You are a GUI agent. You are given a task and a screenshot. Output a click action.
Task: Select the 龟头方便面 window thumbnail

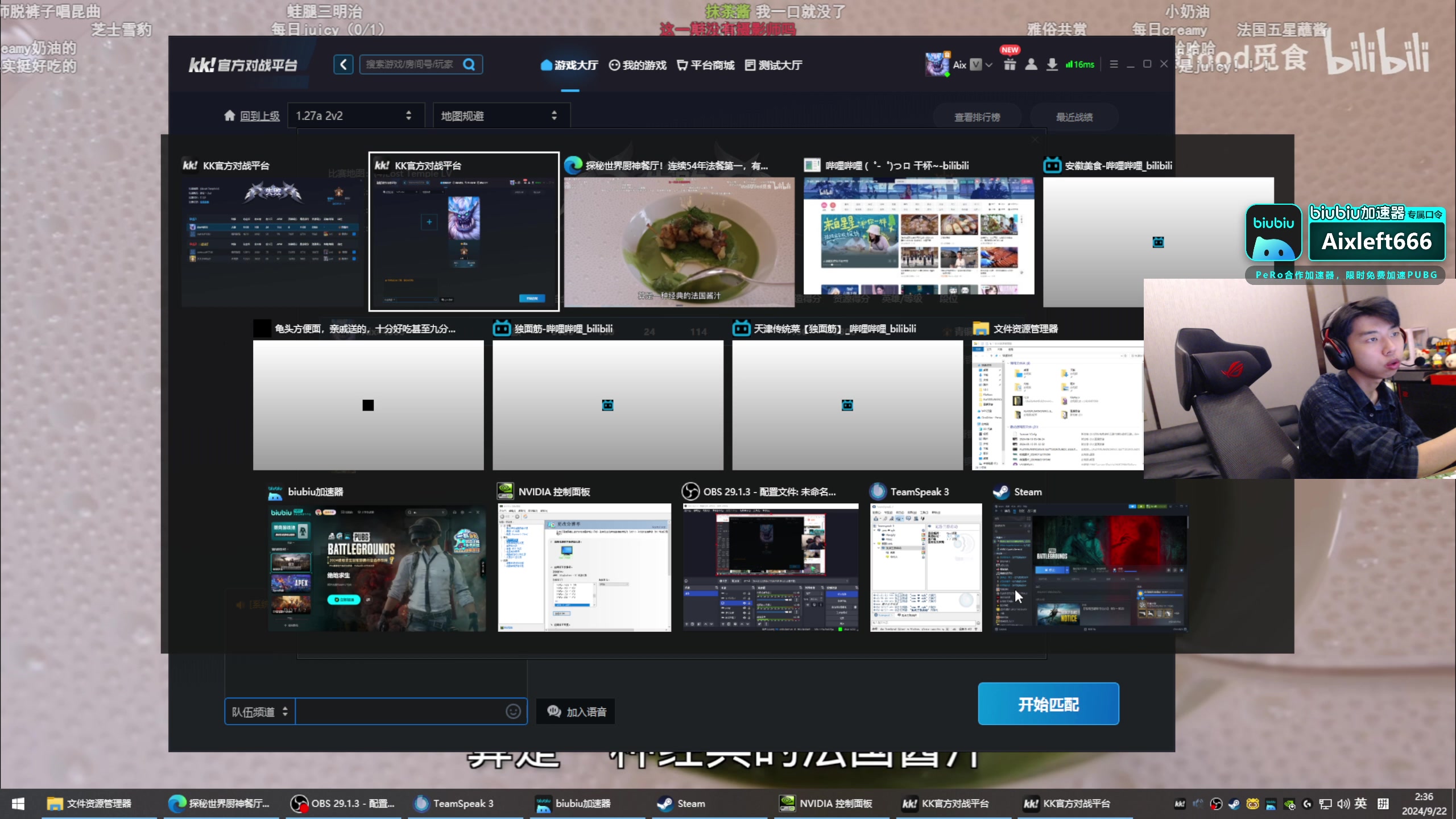click(368, 405)
